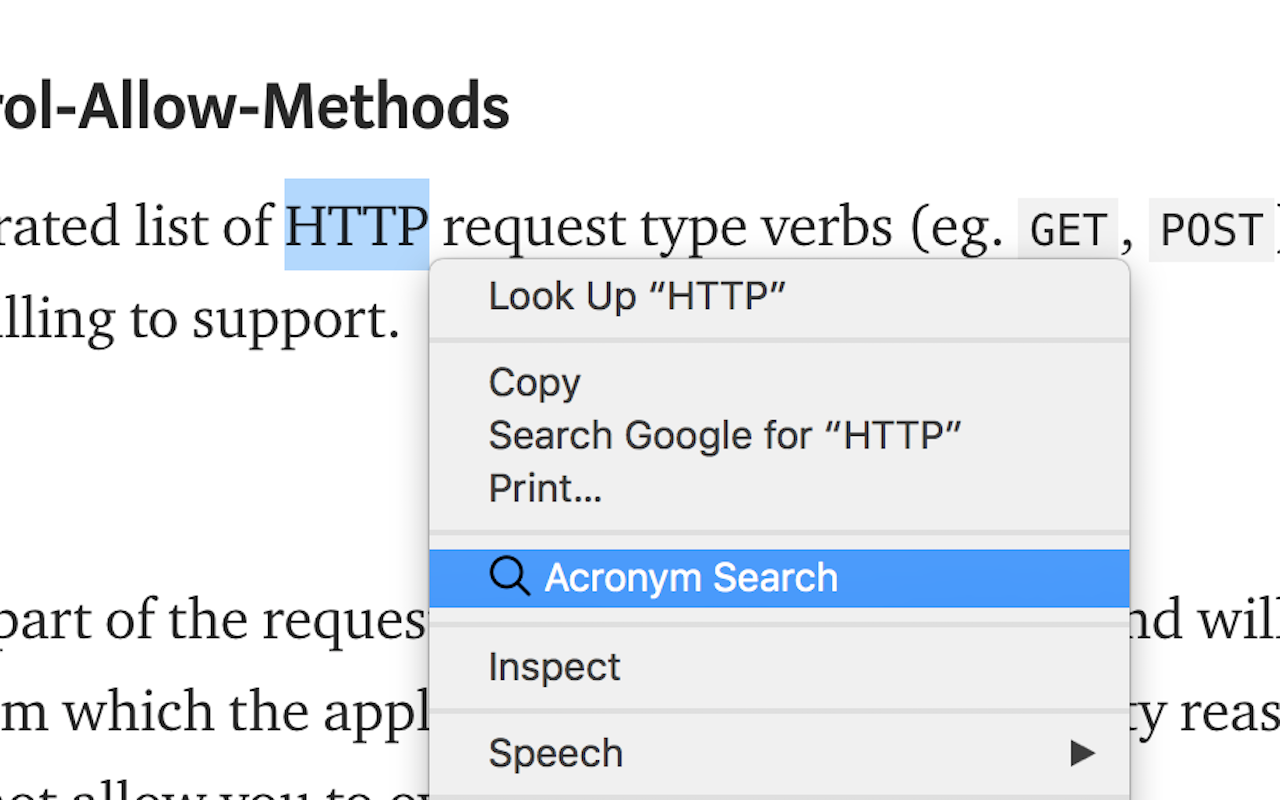The image size is (1280, 800).
Task: Click the highlighted HTTP word
Action: click(x=357, y=225)
